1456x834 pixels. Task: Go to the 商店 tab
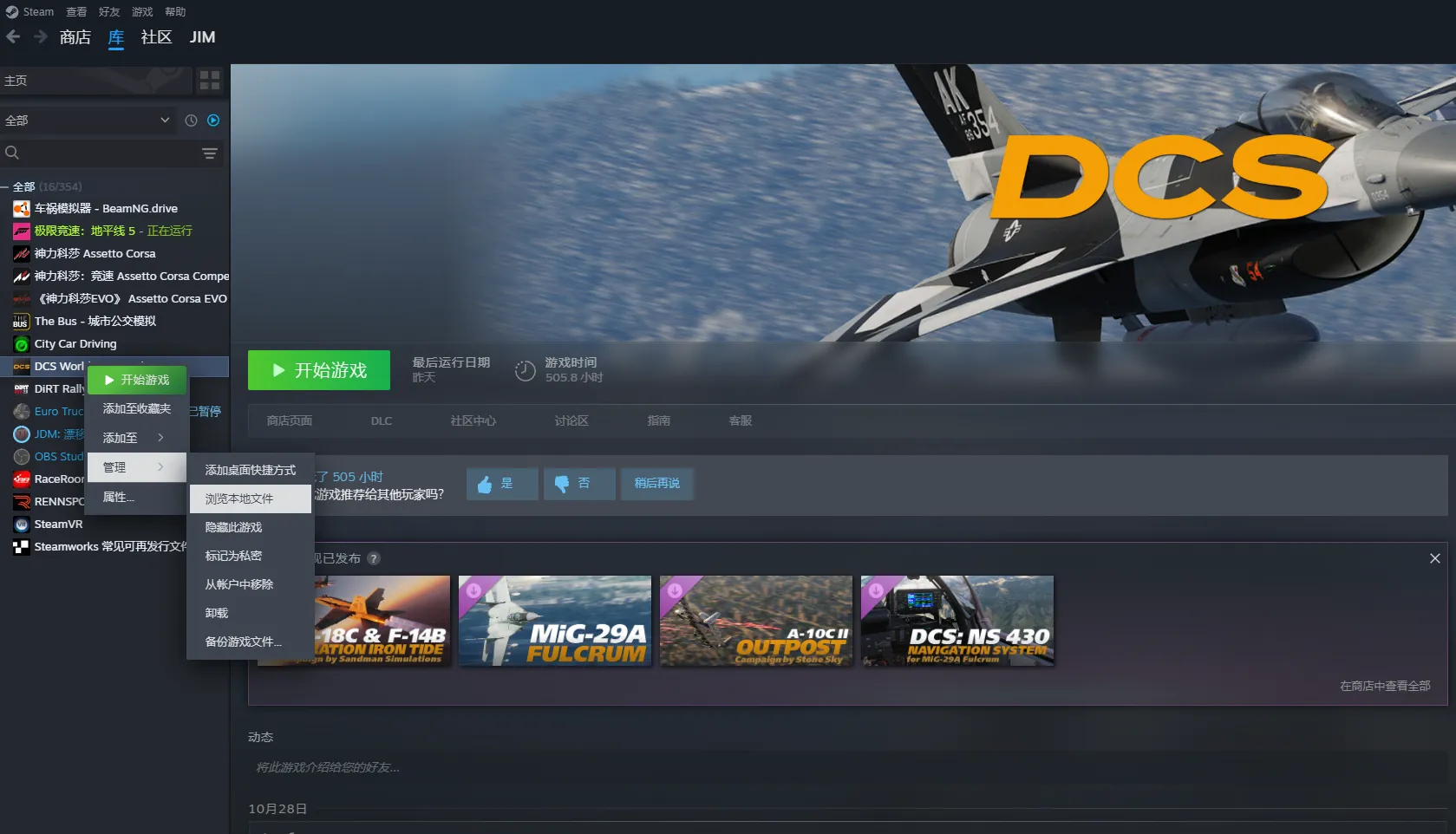click(75, 37)
